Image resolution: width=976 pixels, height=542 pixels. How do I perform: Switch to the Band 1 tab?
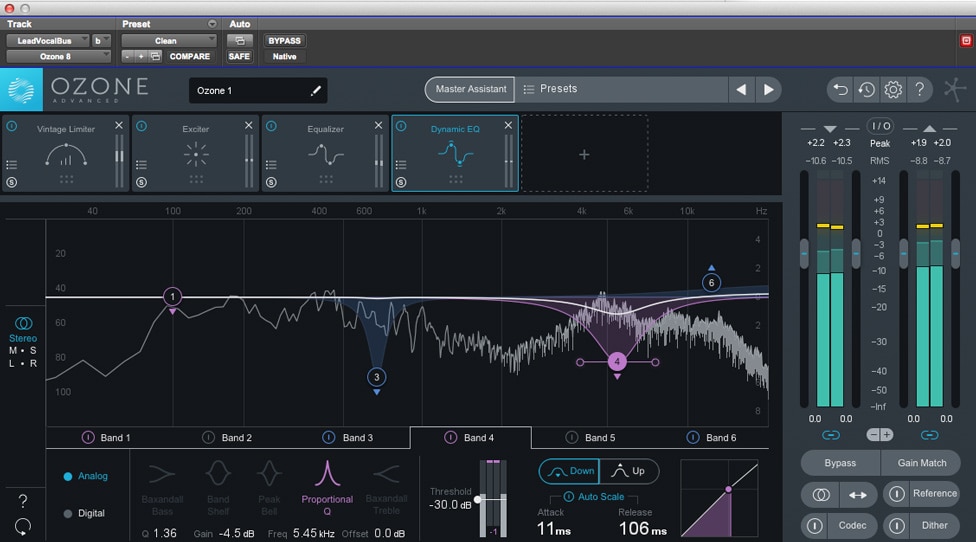point(106,437)
